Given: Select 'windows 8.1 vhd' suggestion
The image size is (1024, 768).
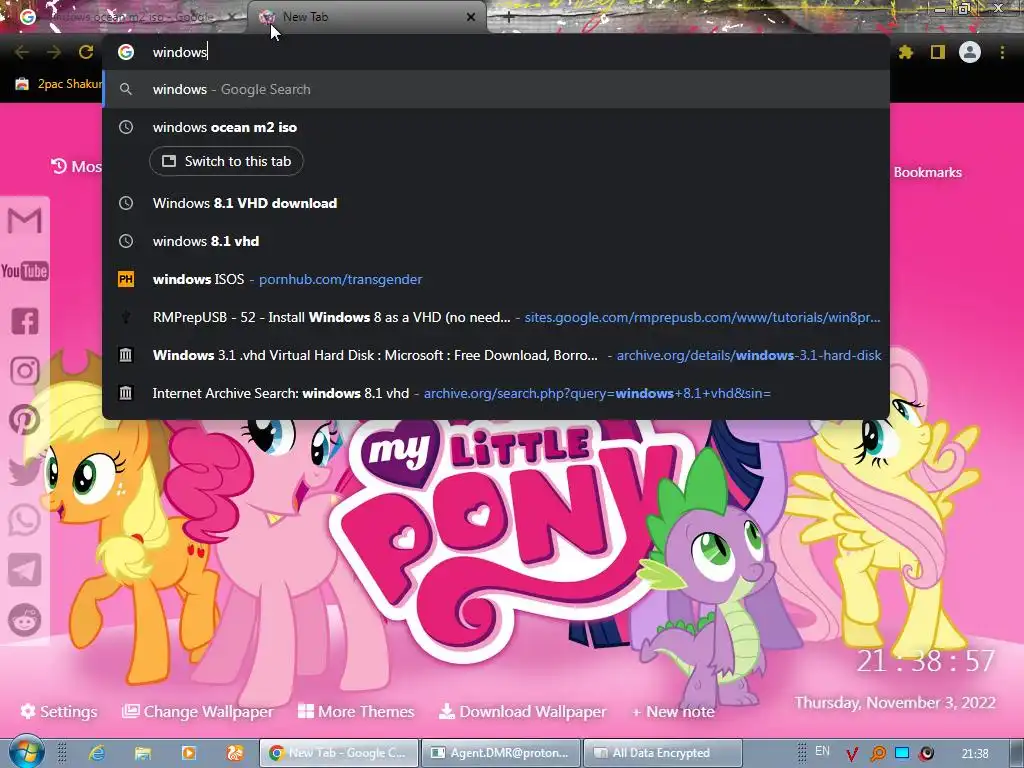Looking at the screenshot, I should click(x=496, y=241).
